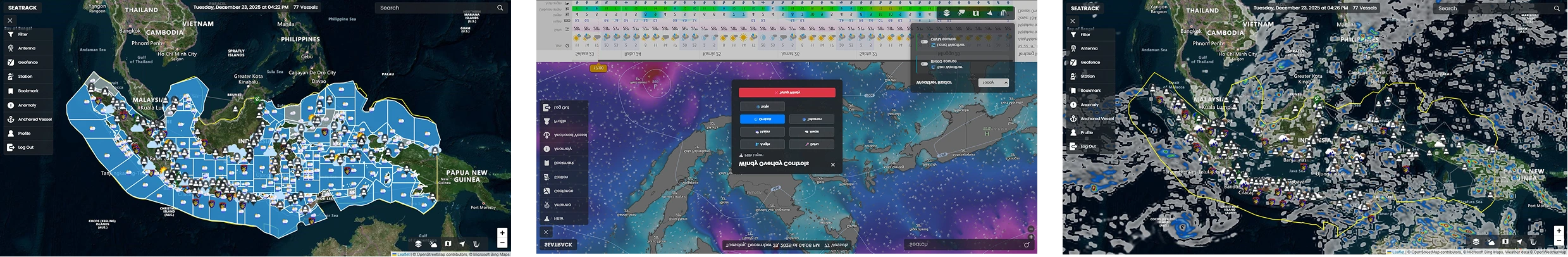Open Windy overlay icon in right map's bottom toolbar
The image size is (1568, 257).
point(1533,242)
